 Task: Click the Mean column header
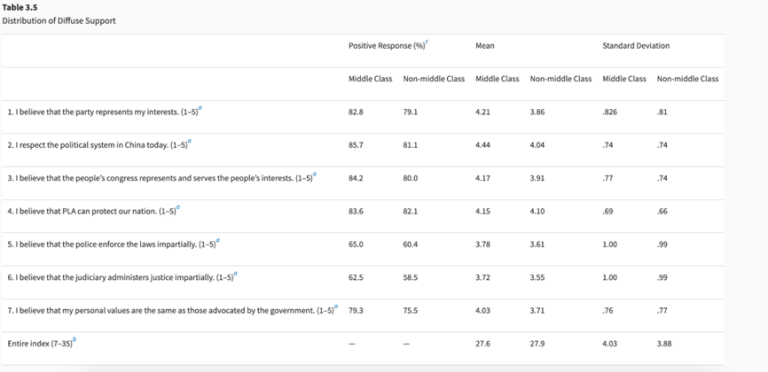click(485, 46)
